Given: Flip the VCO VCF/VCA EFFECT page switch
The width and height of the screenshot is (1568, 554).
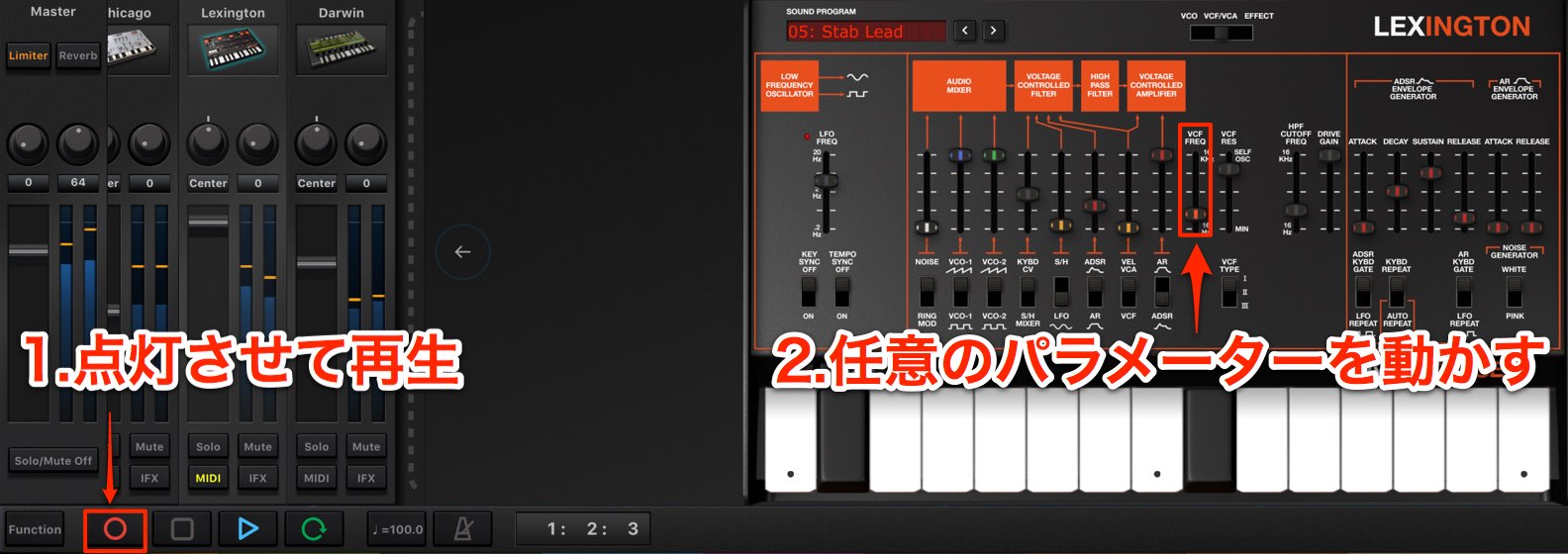Looking at the screenshot, I should tap(1221, 33).
